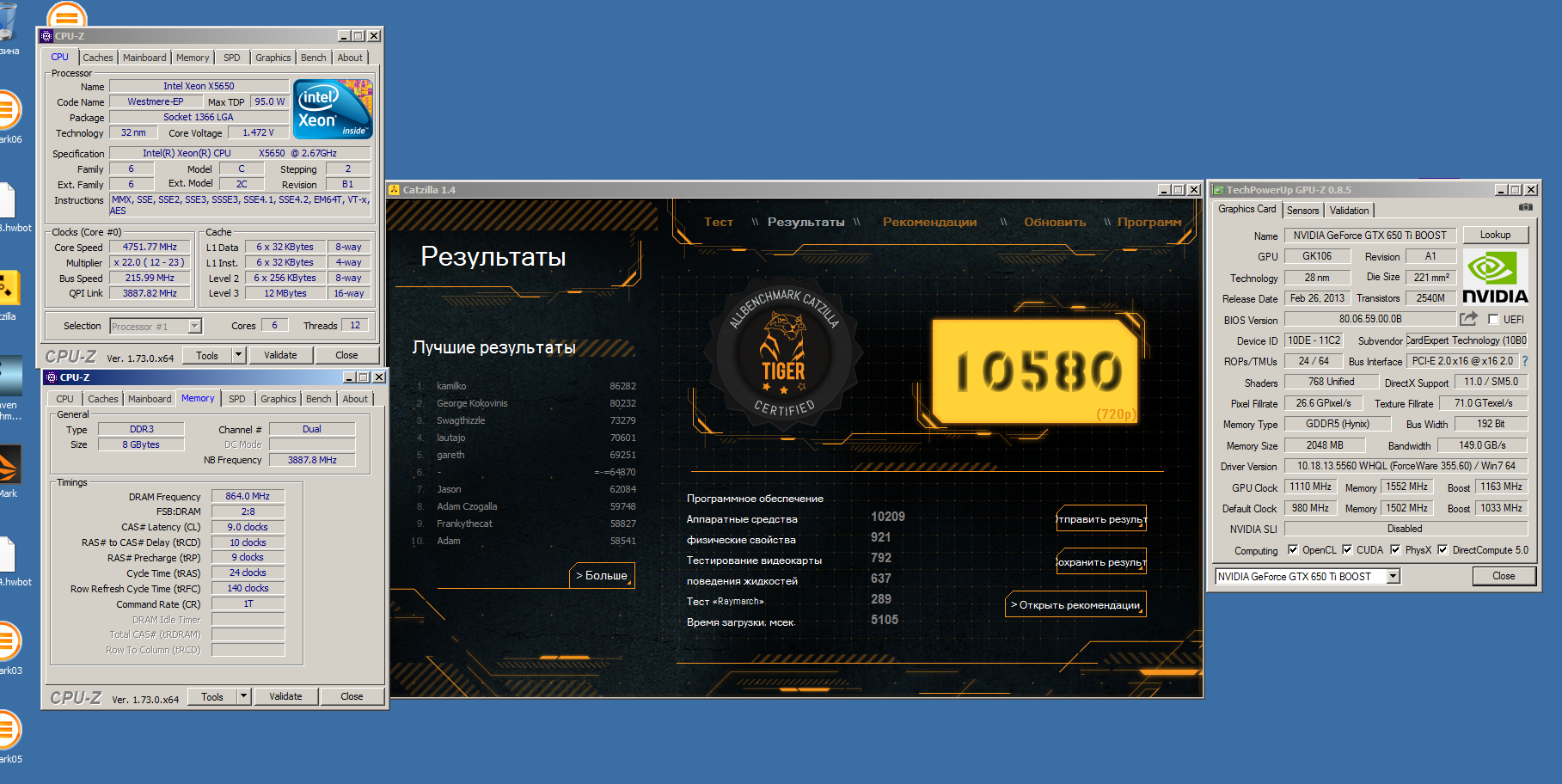The height and width of the screenshot is (784, 1562).
Task: Click the Intel Xeon inside logo
Action: [x=333, y=108]
